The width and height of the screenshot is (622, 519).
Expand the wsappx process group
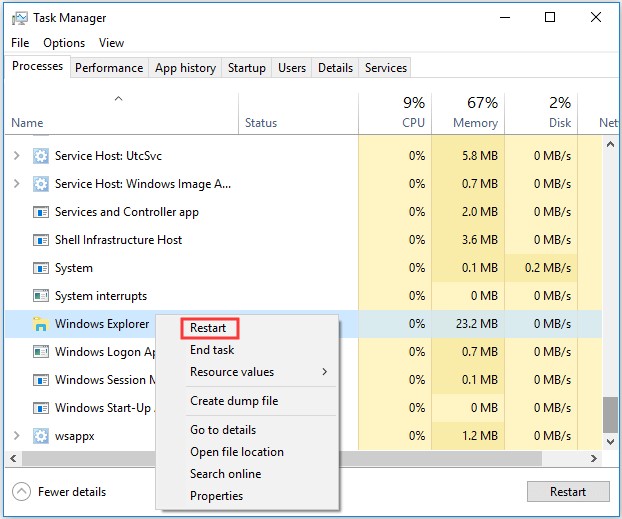click(x=16, y=436)
